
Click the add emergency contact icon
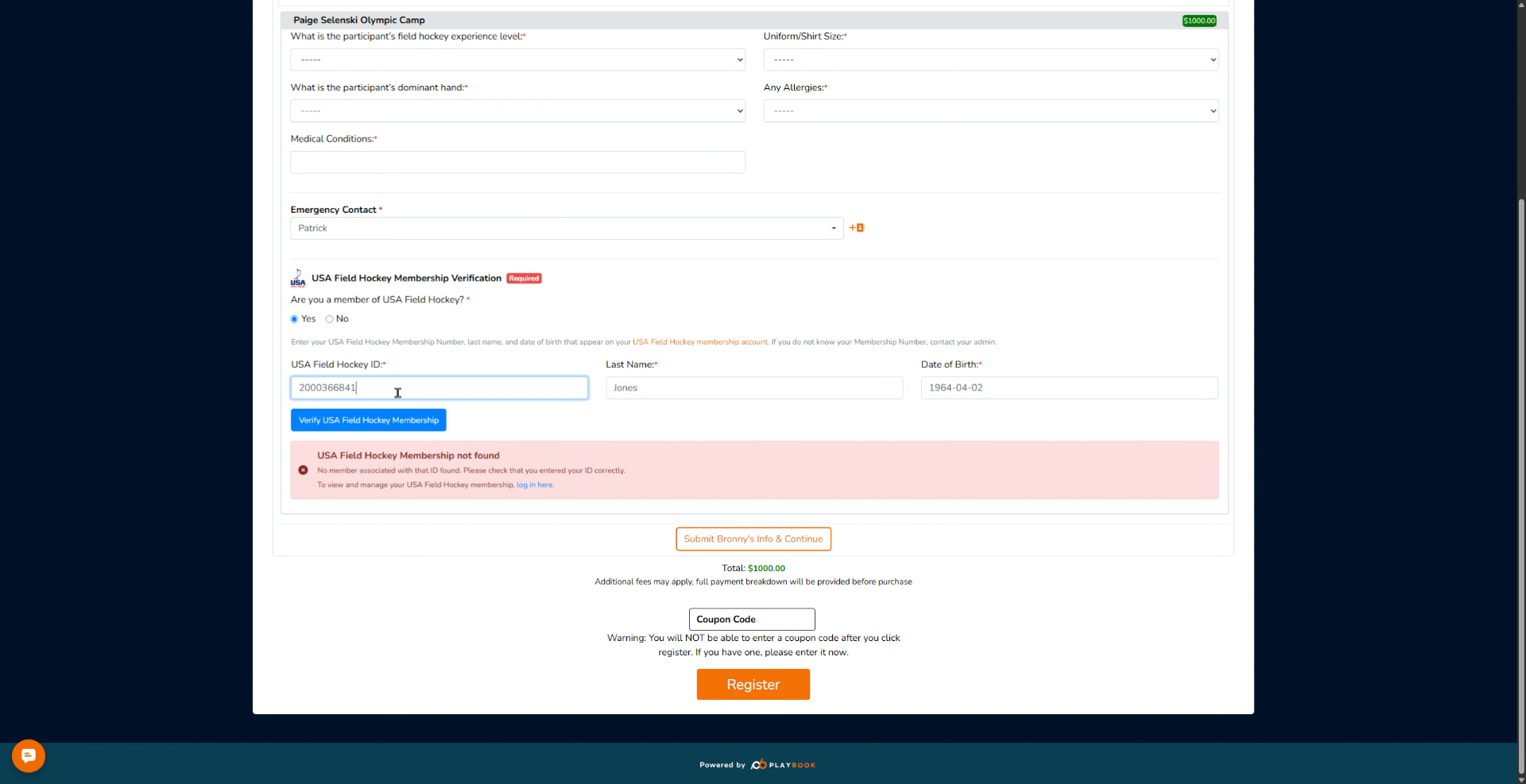pos(856,228)
